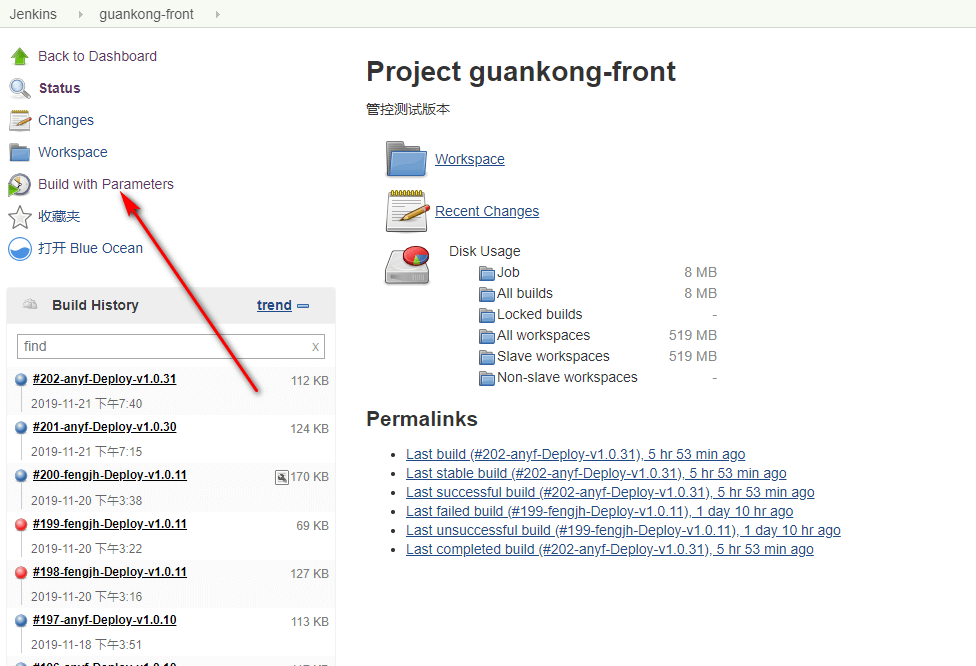Clear the find box with the x
Image resolution: width=976 pixels, height=666 pixels.
(316, 347)
